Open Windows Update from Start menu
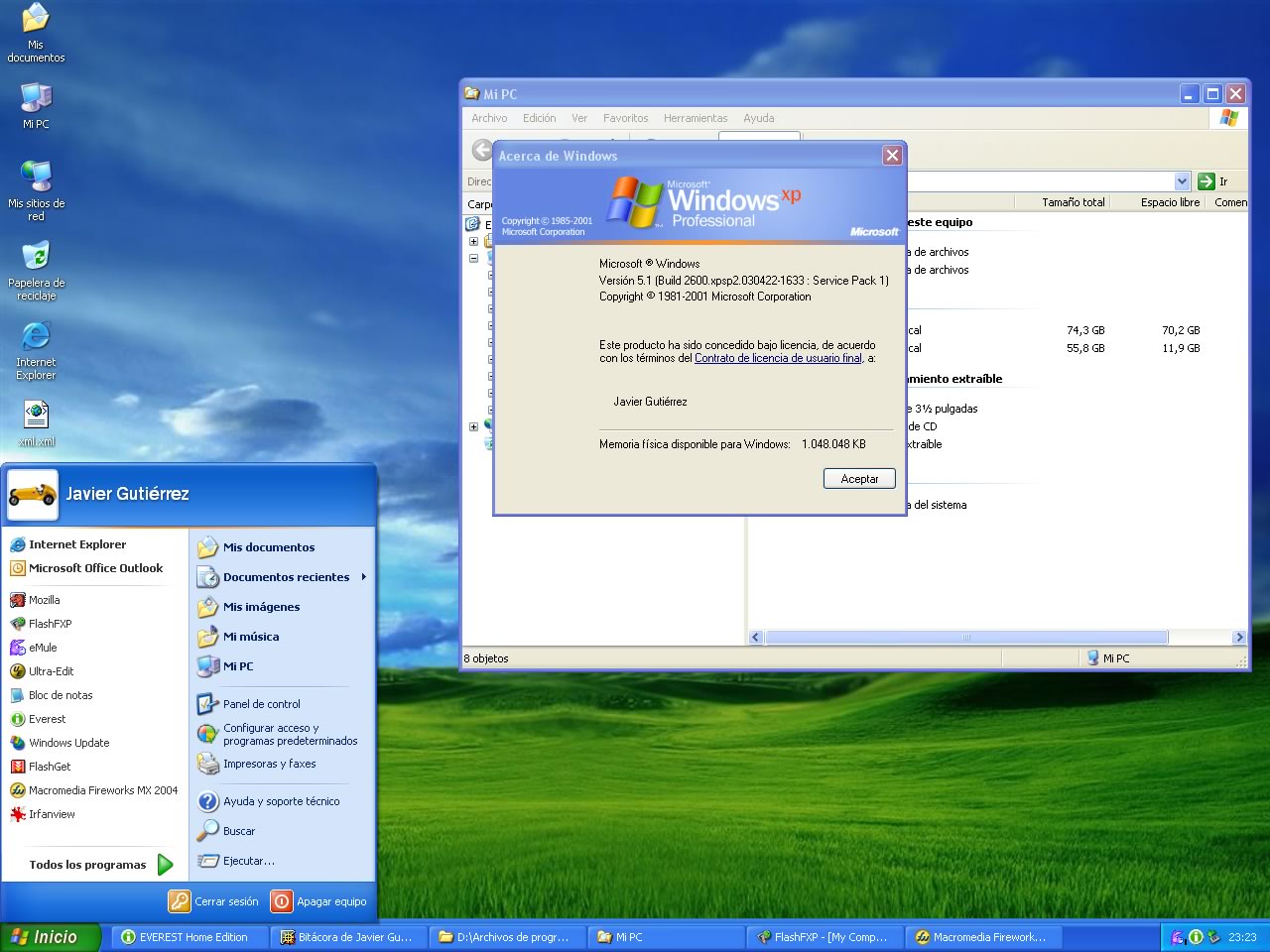The image size is (1270, 952). pos(60,743)
